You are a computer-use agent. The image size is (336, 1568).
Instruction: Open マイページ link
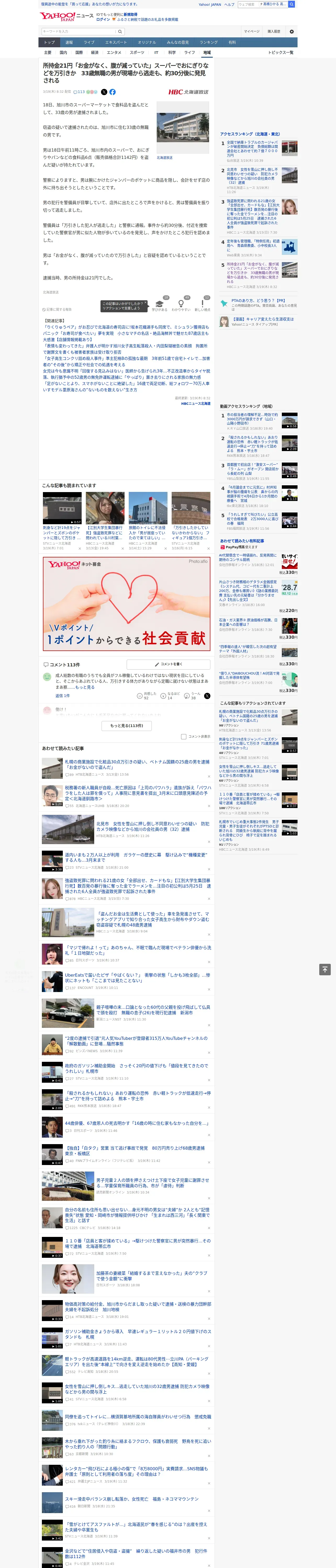(x=252, y=32)
